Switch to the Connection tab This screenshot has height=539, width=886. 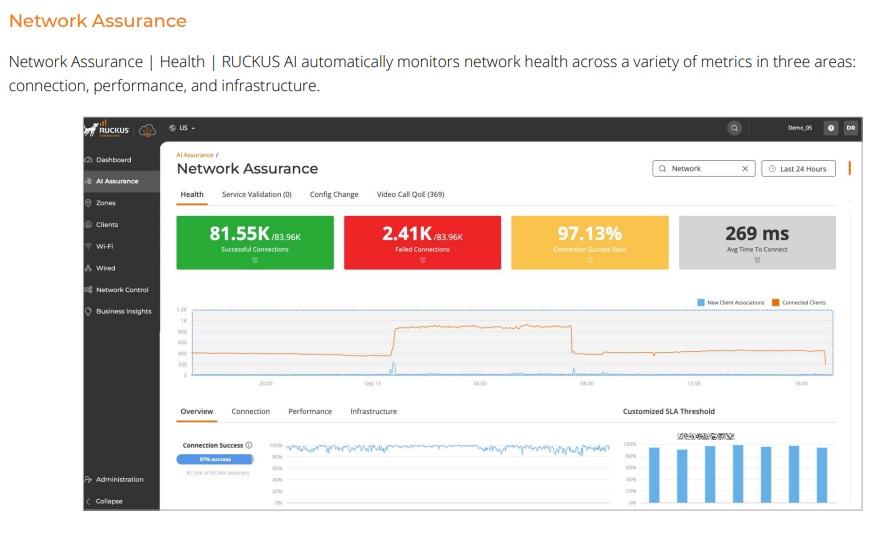point(250,412)
